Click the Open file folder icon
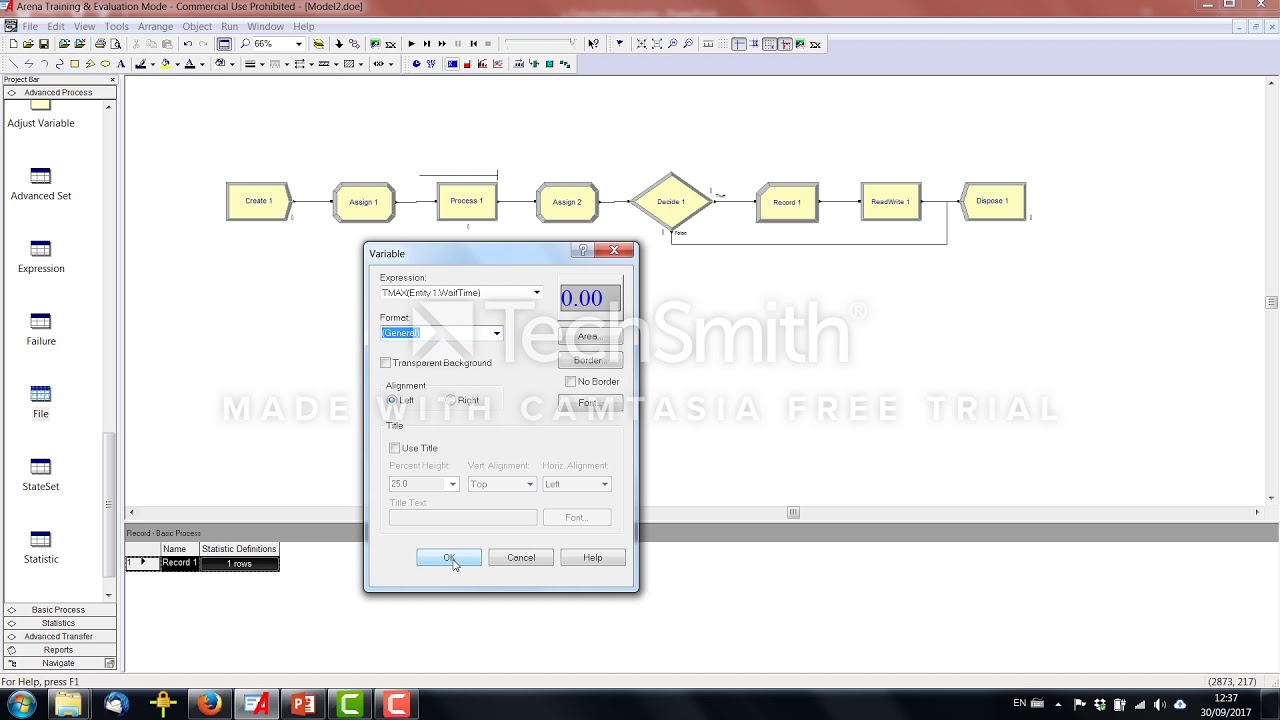 (28, 44)
